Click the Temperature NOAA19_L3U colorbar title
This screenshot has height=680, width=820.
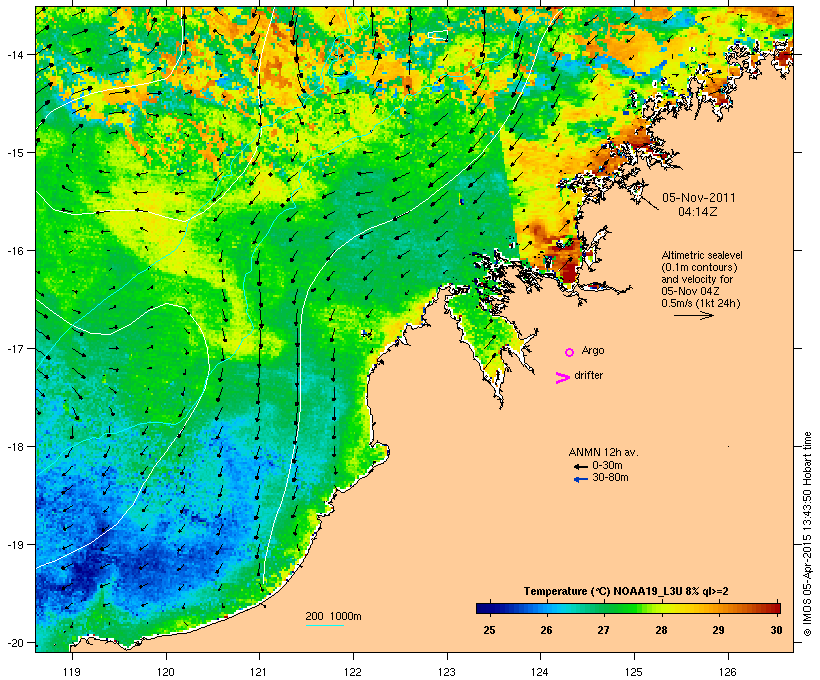point(626,591)
